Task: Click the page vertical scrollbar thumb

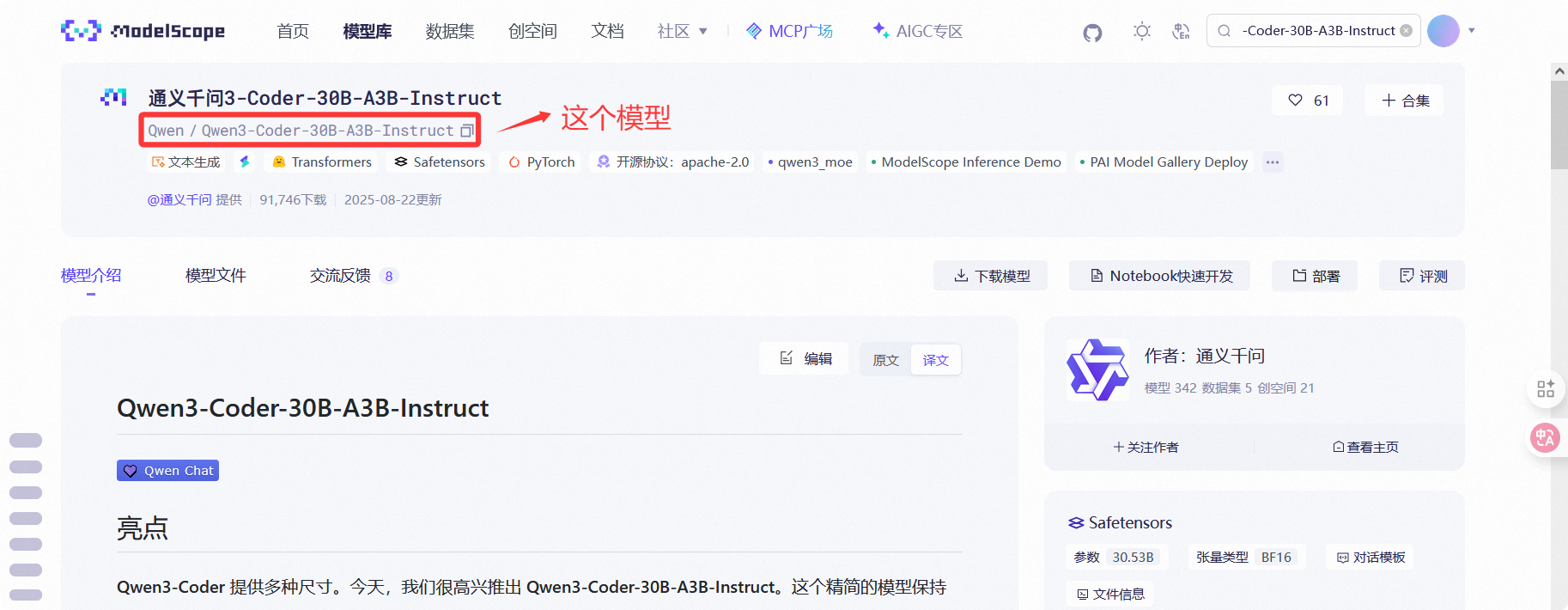Action: (x=1559, y=125)
